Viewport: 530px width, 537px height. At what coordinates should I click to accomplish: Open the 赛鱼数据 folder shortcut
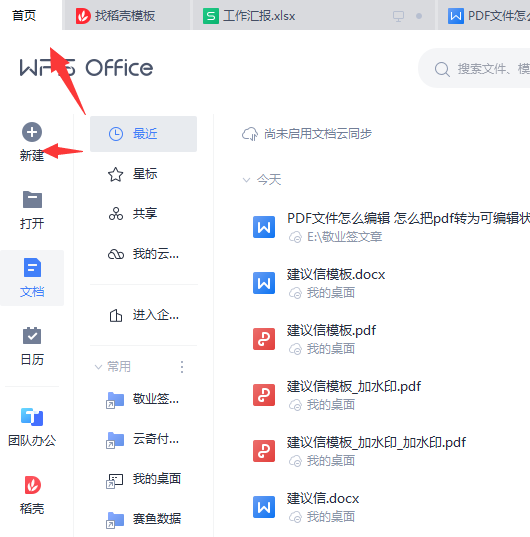143,519
